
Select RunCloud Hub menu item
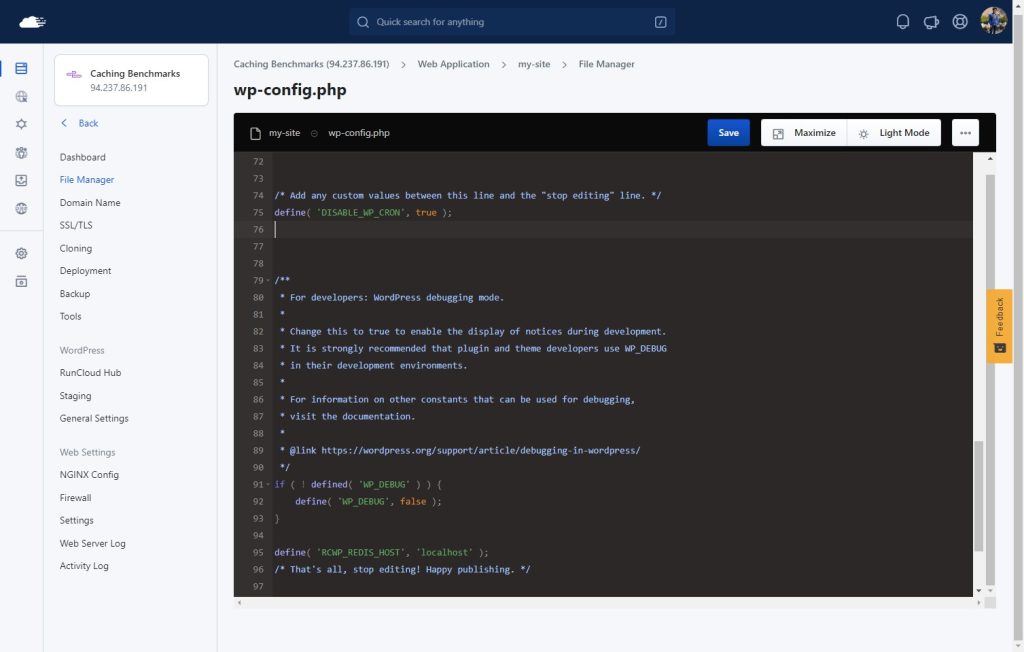point(90,373)
